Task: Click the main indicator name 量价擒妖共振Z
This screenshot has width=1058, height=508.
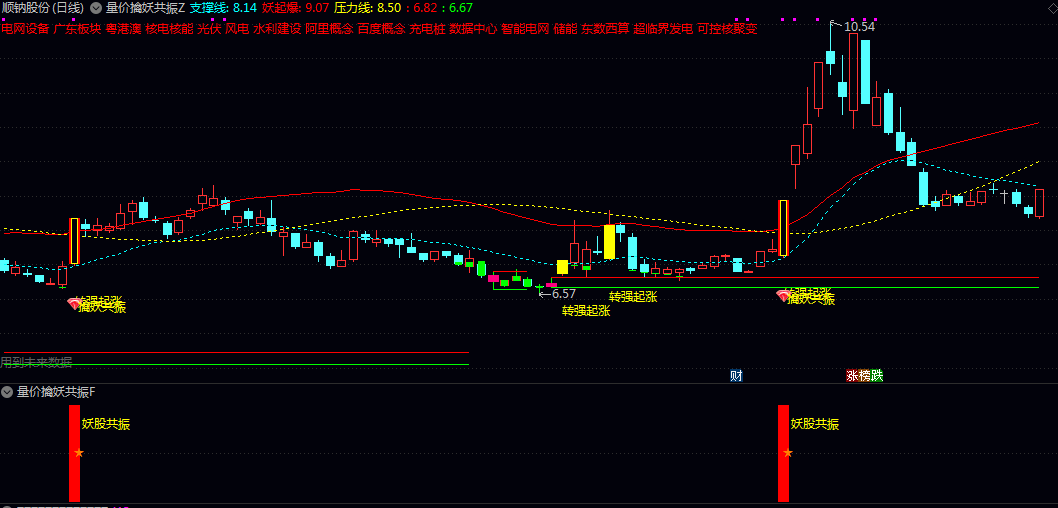Action: coord(145,9)
